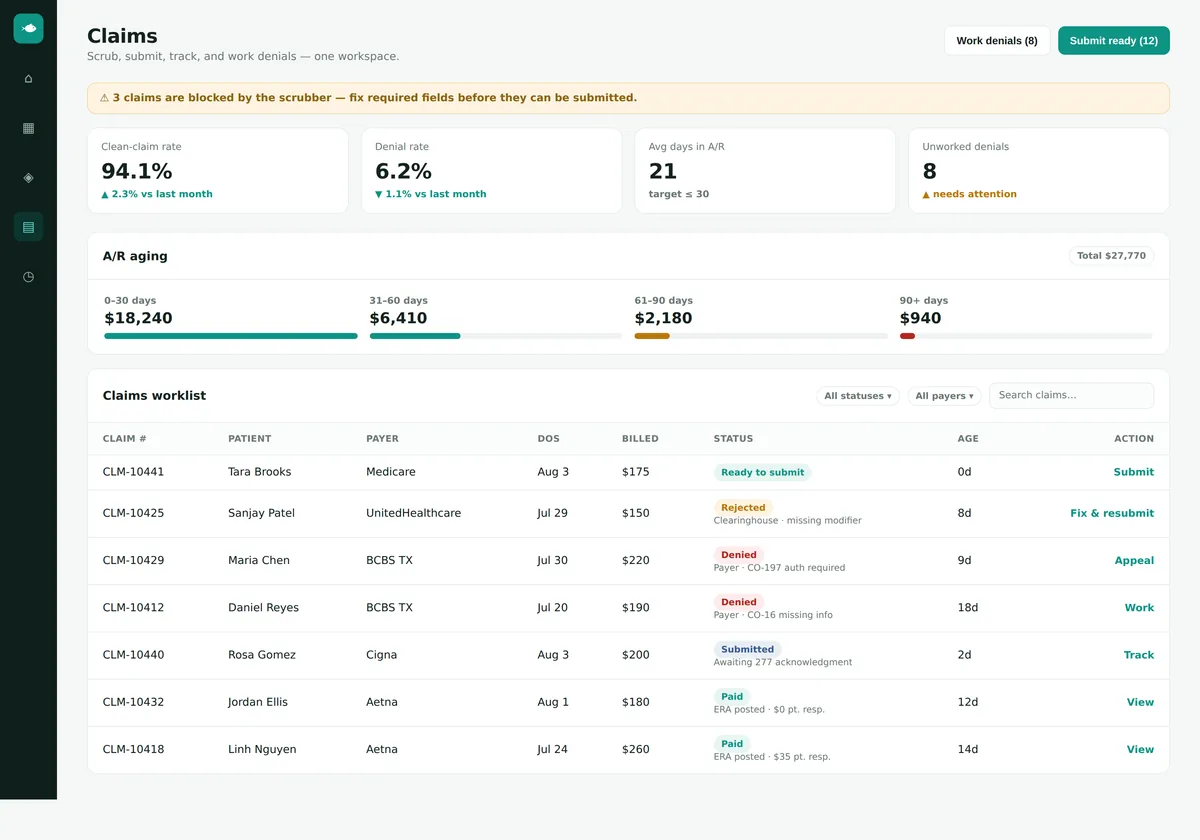This screenshot has width=1200, height=840.
Task: Click the Submitted status badge
Action: tap(748, 649)
